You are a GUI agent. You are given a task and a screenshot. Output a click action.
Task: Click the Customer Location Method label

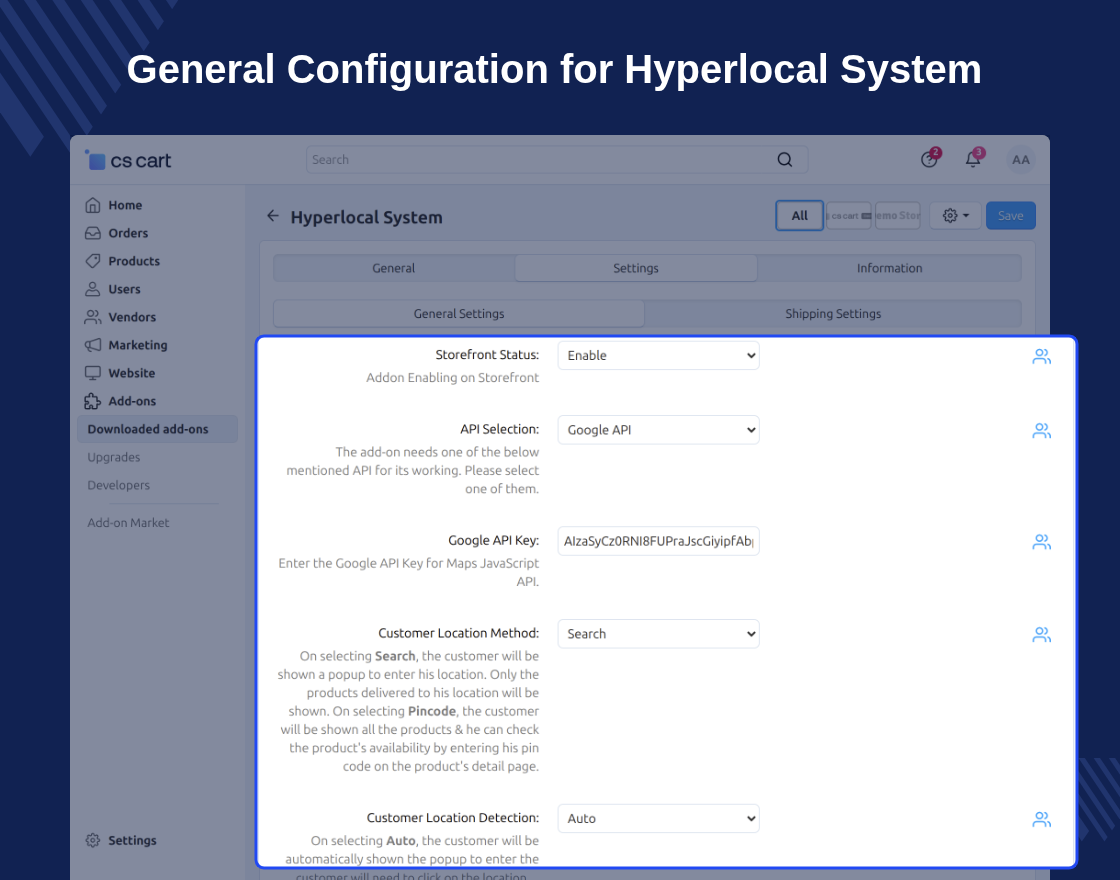pyautogui.click(x=459, y=633)
